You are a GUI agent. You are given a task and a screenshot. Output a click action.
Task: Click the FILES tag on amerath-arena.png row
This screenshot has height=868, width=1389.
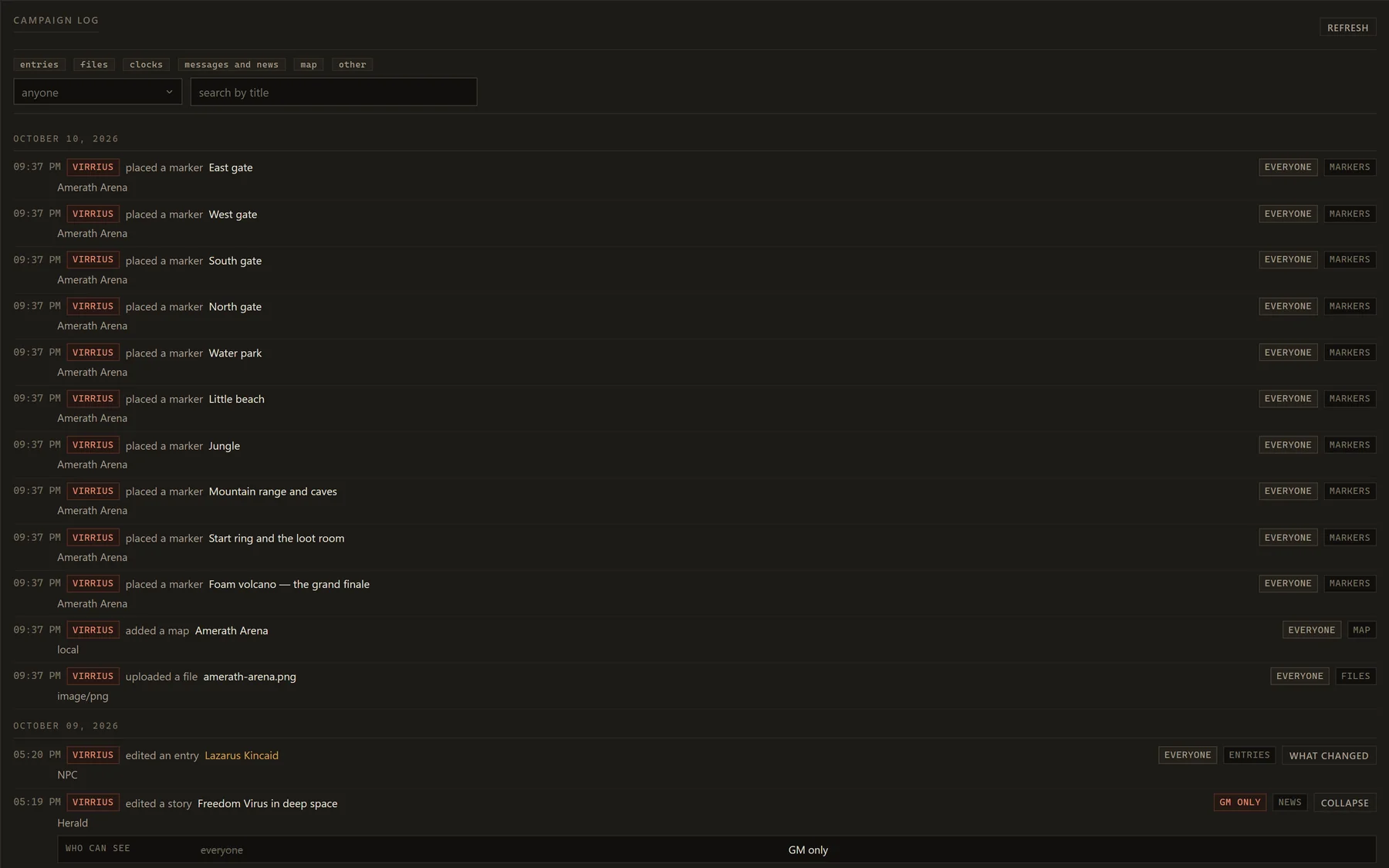(1356, 677)
